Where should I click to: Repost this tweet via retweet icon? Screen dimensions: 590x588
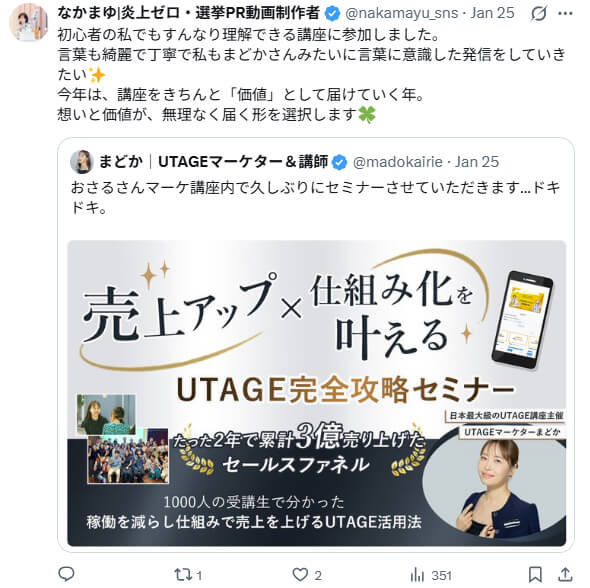[x=183, y=574]
